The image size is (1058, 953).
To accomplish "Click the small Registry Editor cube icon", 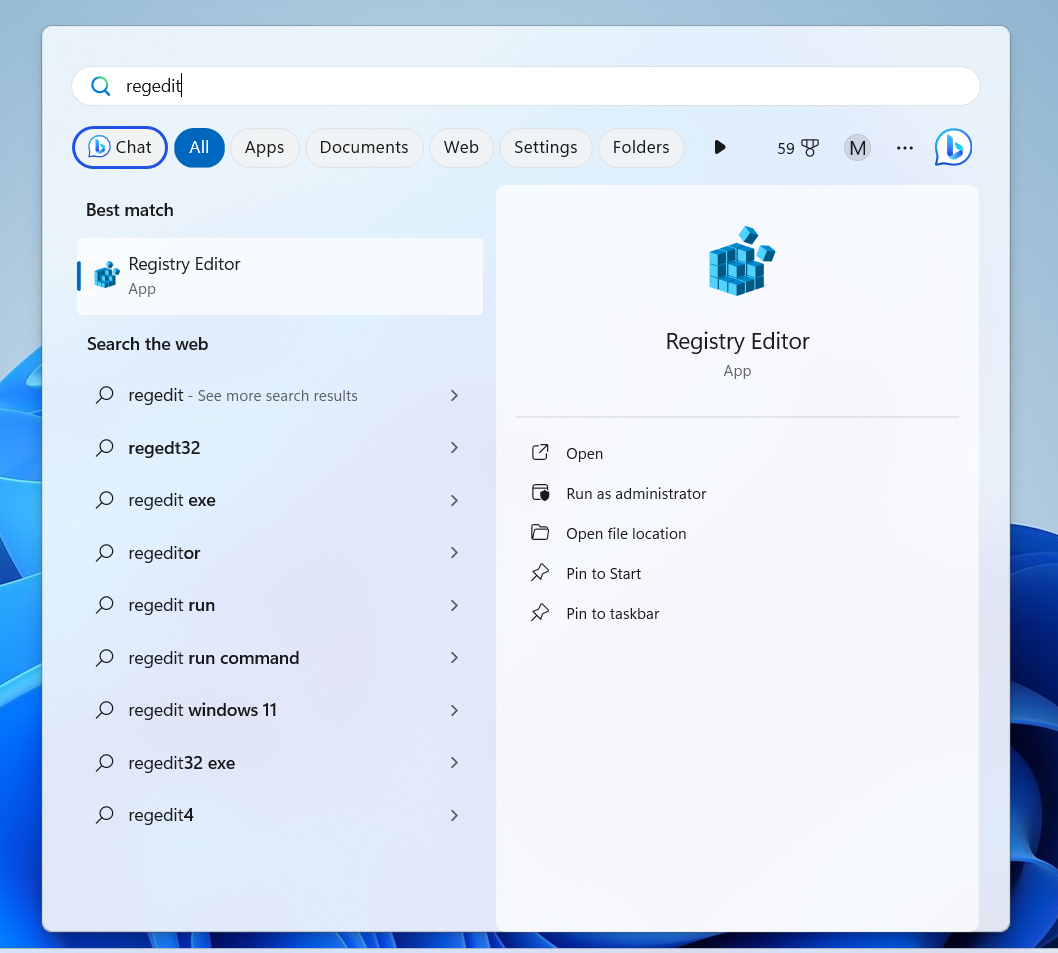I will click(x=107, y=275).
